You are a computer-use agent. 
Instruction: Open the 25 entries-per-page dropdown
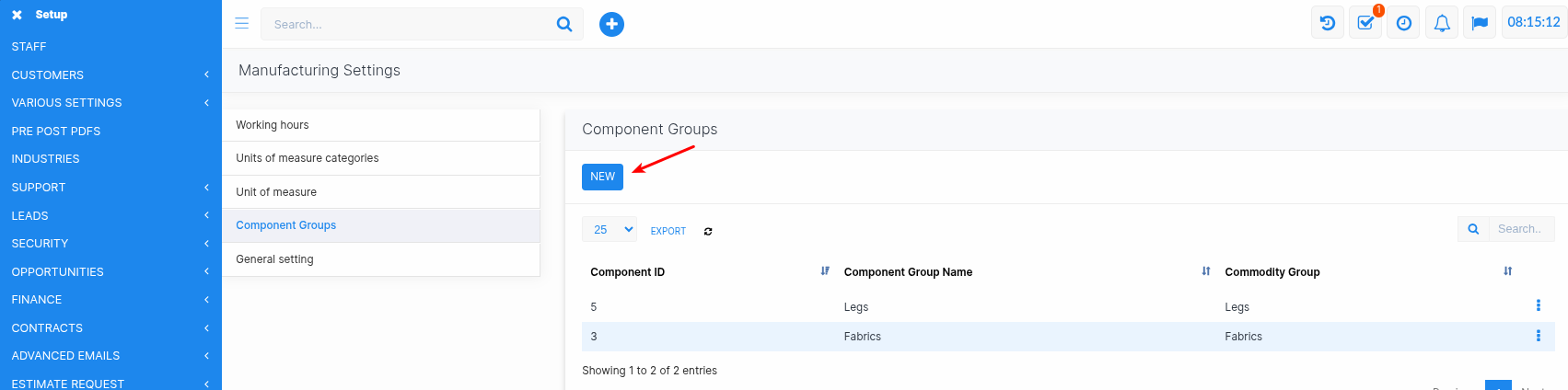tap(610, 229)
